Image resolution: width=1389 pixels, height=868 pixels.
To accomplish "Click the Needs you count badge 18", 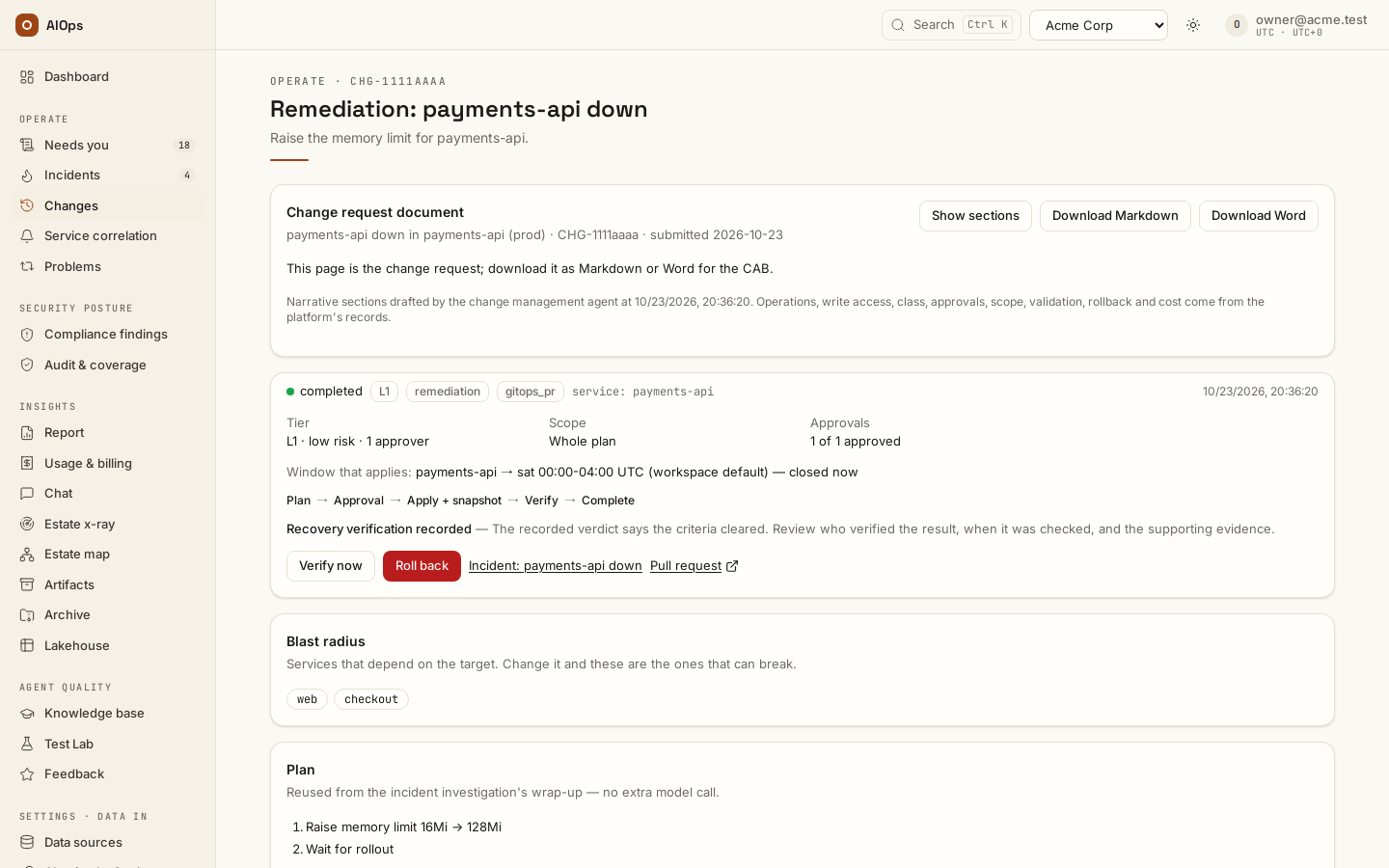I will click(x=184, y=146).
